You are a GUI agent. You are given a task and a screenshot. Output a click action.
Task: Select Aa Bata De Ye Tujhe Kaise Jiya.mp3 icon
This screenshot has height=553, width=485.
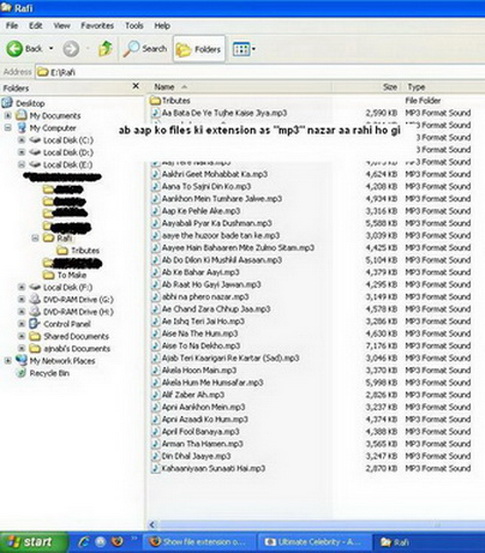(155, 113)
